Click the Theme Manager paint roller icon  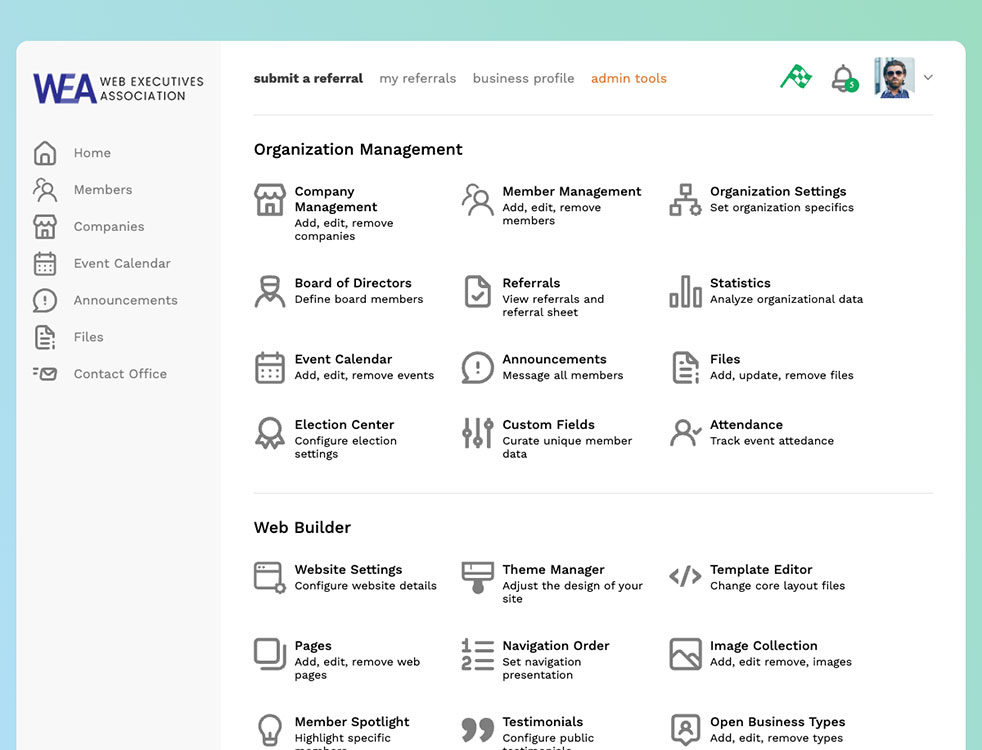point(478,577)
